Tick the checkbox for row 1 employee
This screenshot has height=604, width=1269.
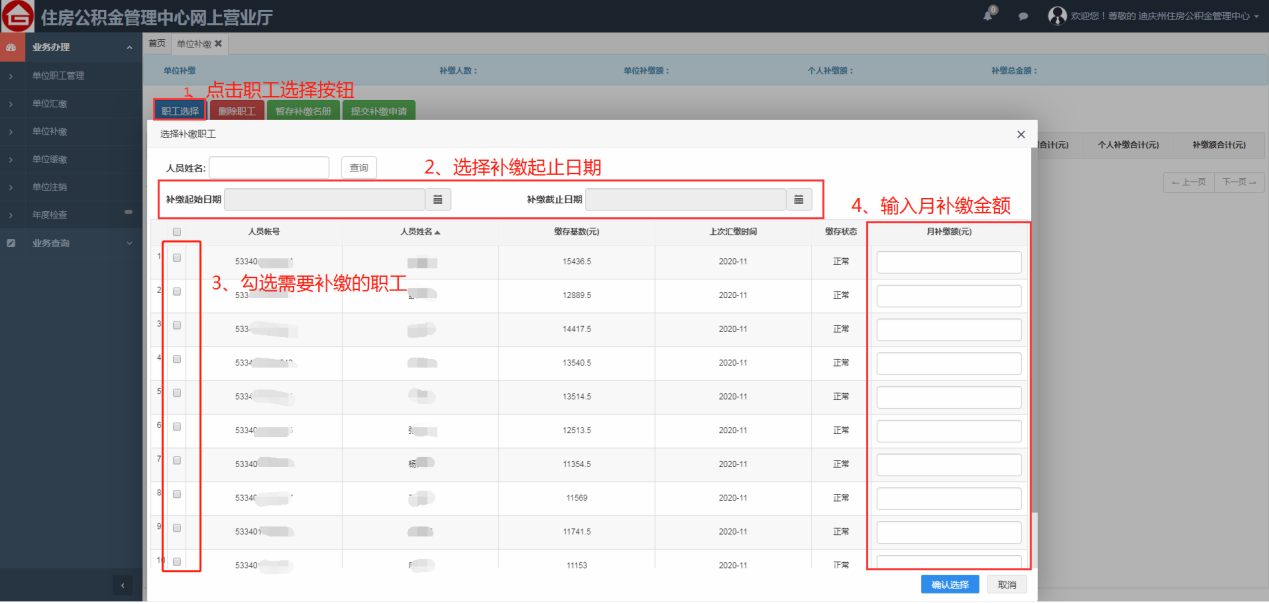point(177,258)
